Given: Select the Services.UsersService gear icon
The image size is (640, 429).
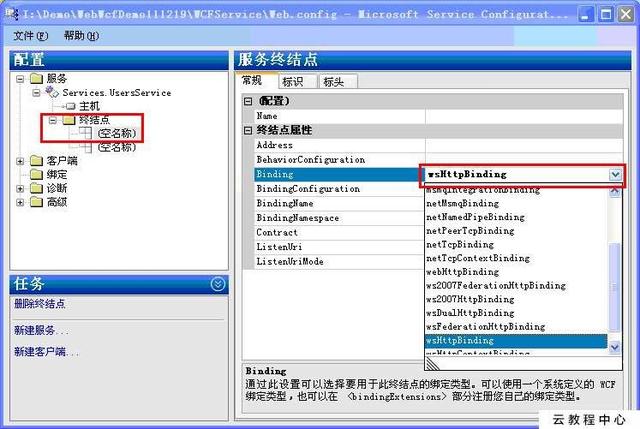Looking at the screenshot, I should point(52,92).
